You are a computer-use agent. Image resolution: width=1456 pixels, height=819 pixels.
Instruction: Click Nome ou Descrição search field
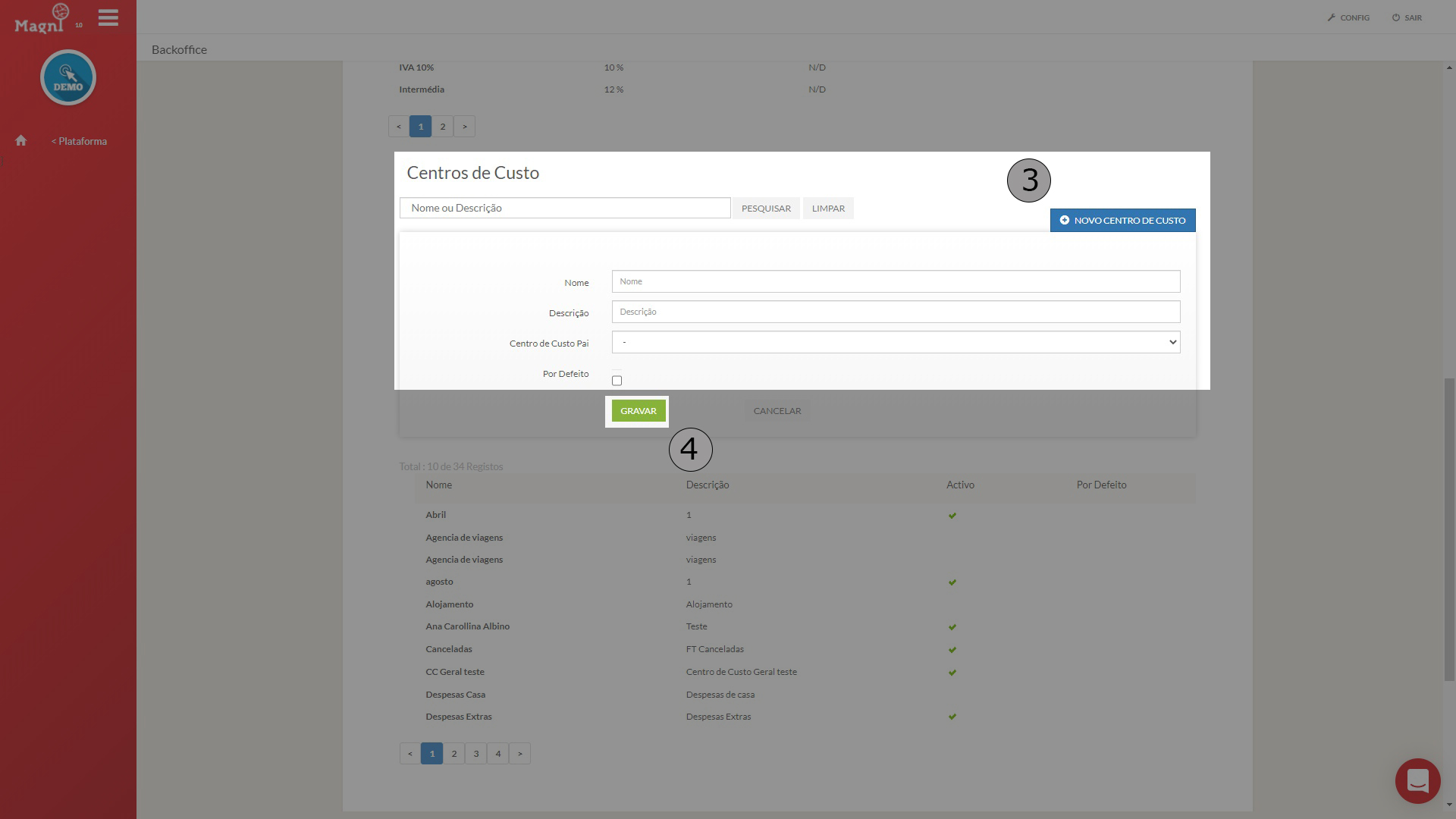point(565,208)
